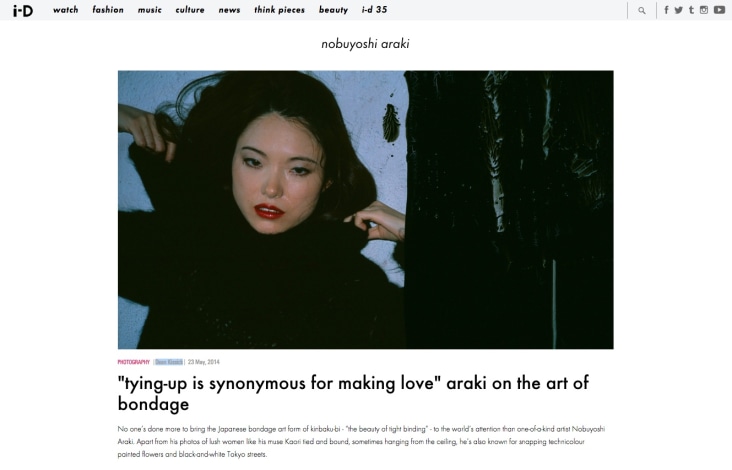Click the Araki portrait hero image
The image size is (732, 470).
tap(366, 210)
